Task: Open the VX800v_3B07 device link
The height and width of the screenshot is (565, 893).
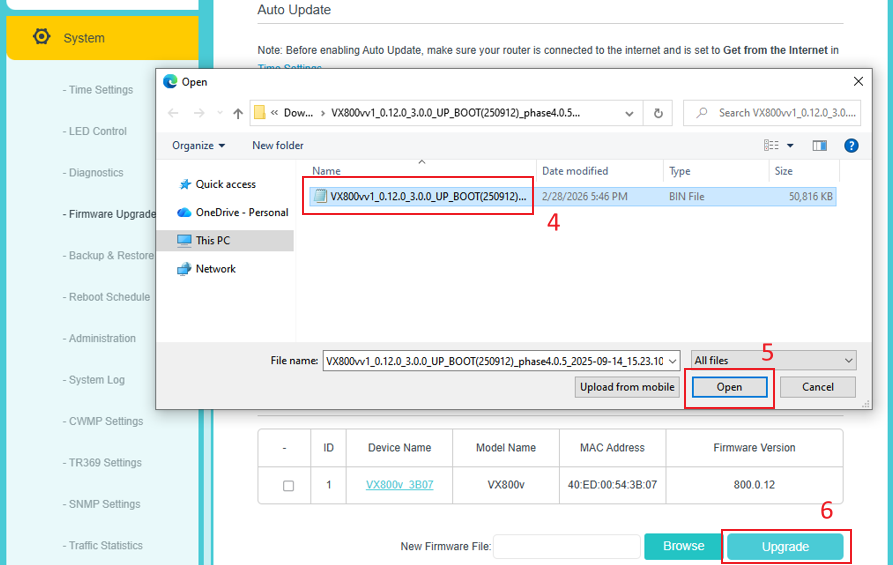Action: click(x=399, y=485)
